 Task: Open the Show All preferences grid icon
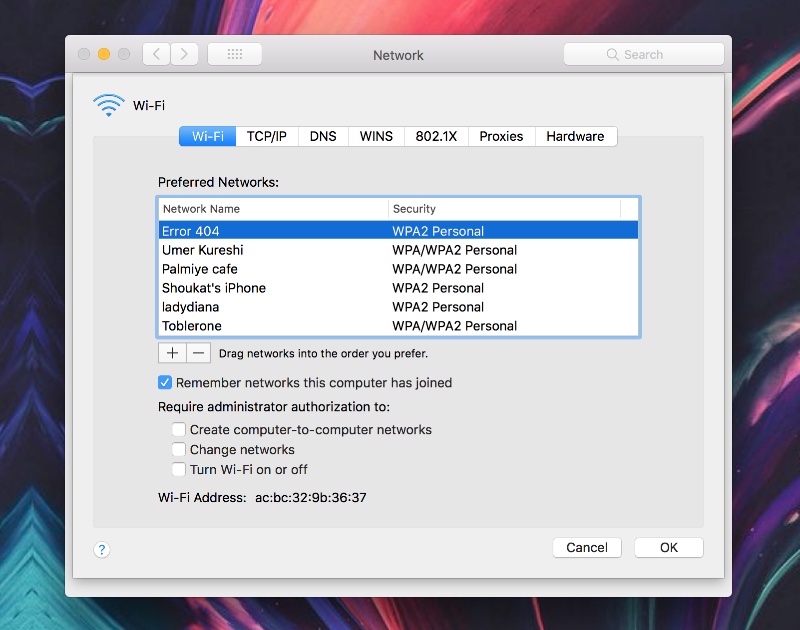pos(234,54)
